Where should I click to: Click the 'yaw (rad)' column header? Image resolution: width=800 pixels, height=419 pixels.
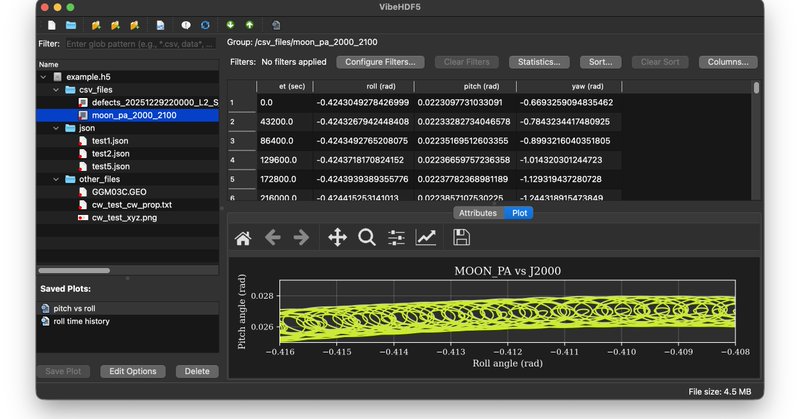click(569, 86)
